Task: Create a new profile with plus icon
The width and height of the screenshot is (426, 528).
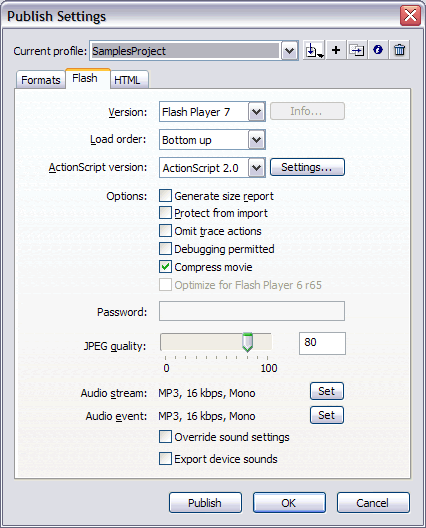Action: 336,51
